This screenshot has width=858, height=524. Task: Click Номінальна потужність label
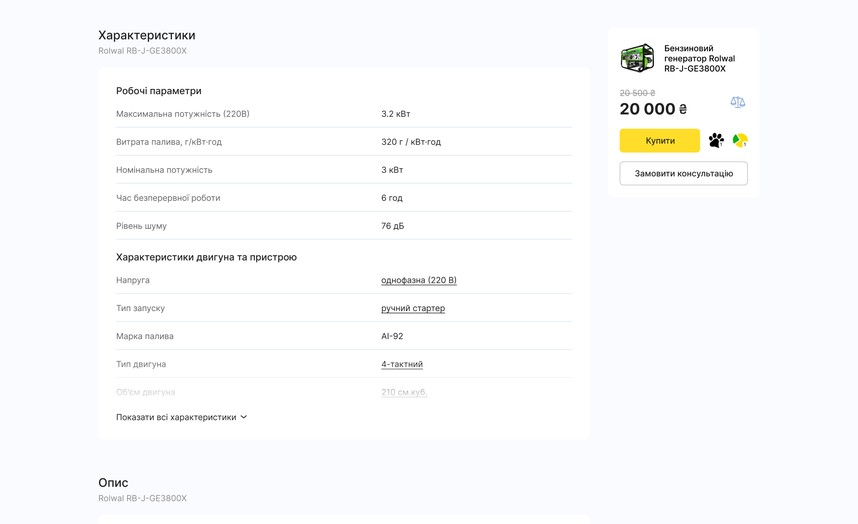coord(164,170)
